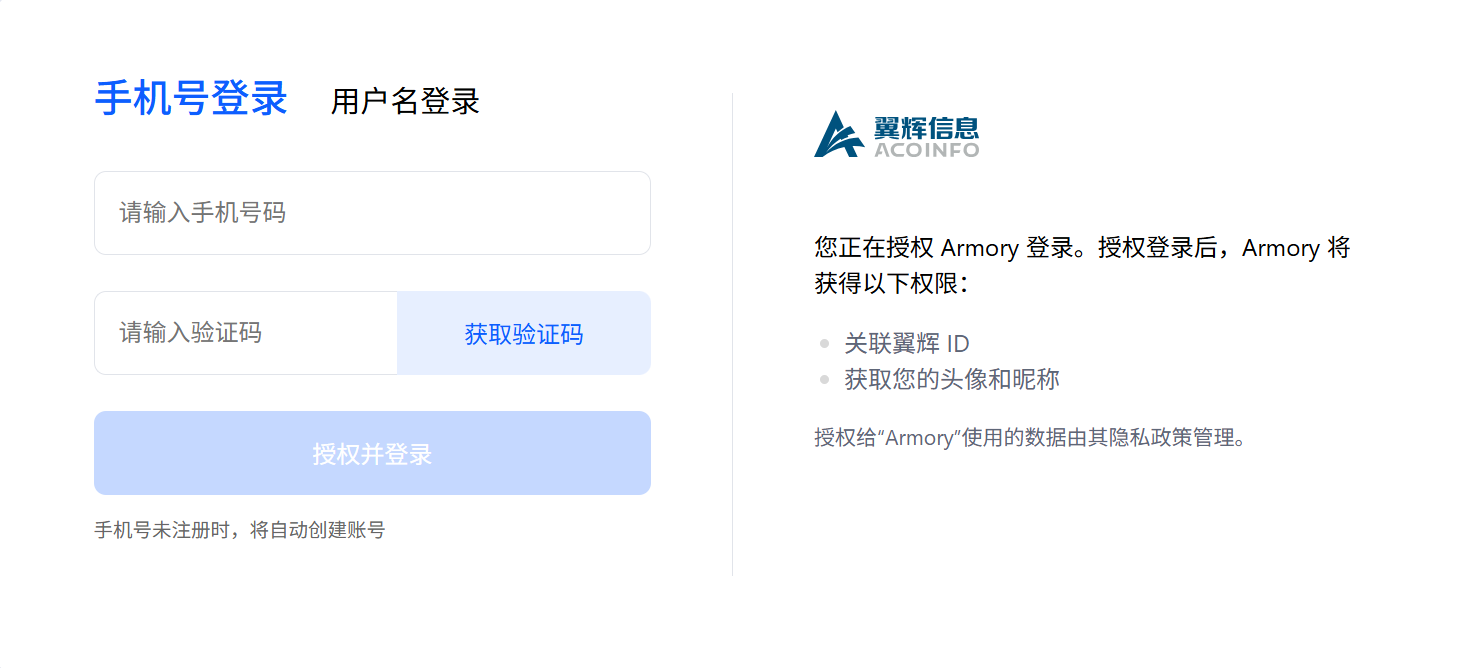Image resolution: width=1463 pixels, height=668 pixels.
Task: Click the 翼辉信息 brand name in logo
Action: tap(926, 127)
